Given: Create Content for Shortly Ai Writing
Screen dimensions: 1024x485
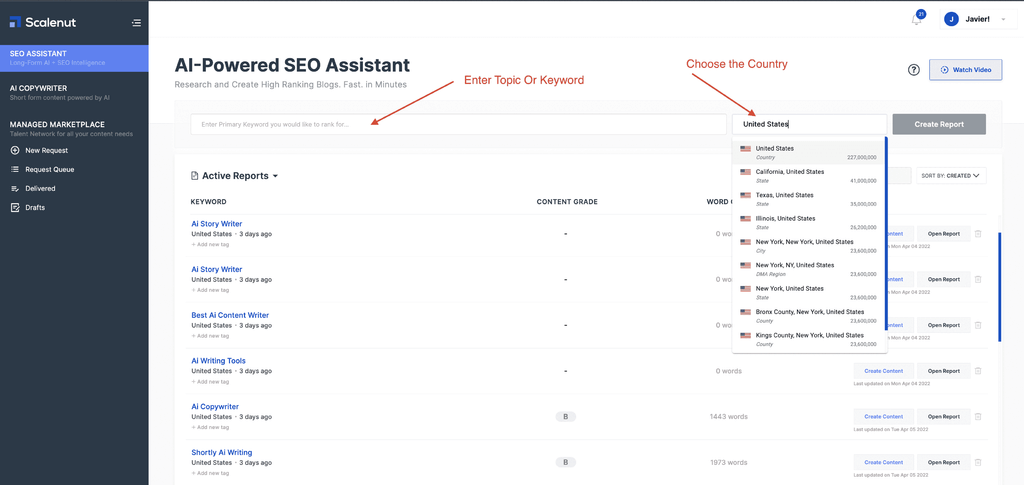Looking at the screenshot, I should (884, 462).
